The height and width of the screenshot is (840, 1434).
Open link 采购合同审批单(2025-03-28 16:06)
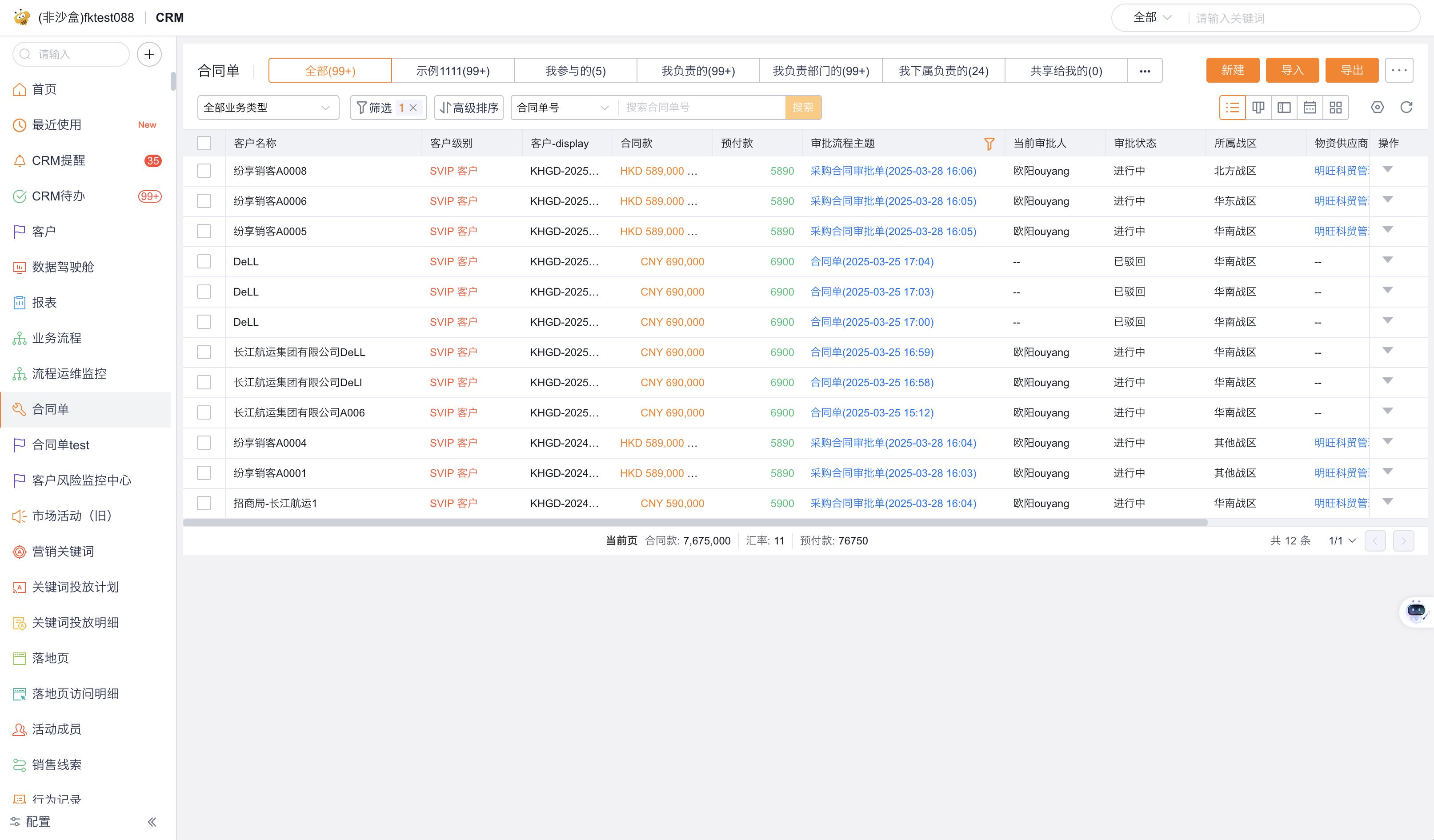click(x=893, y=171)
